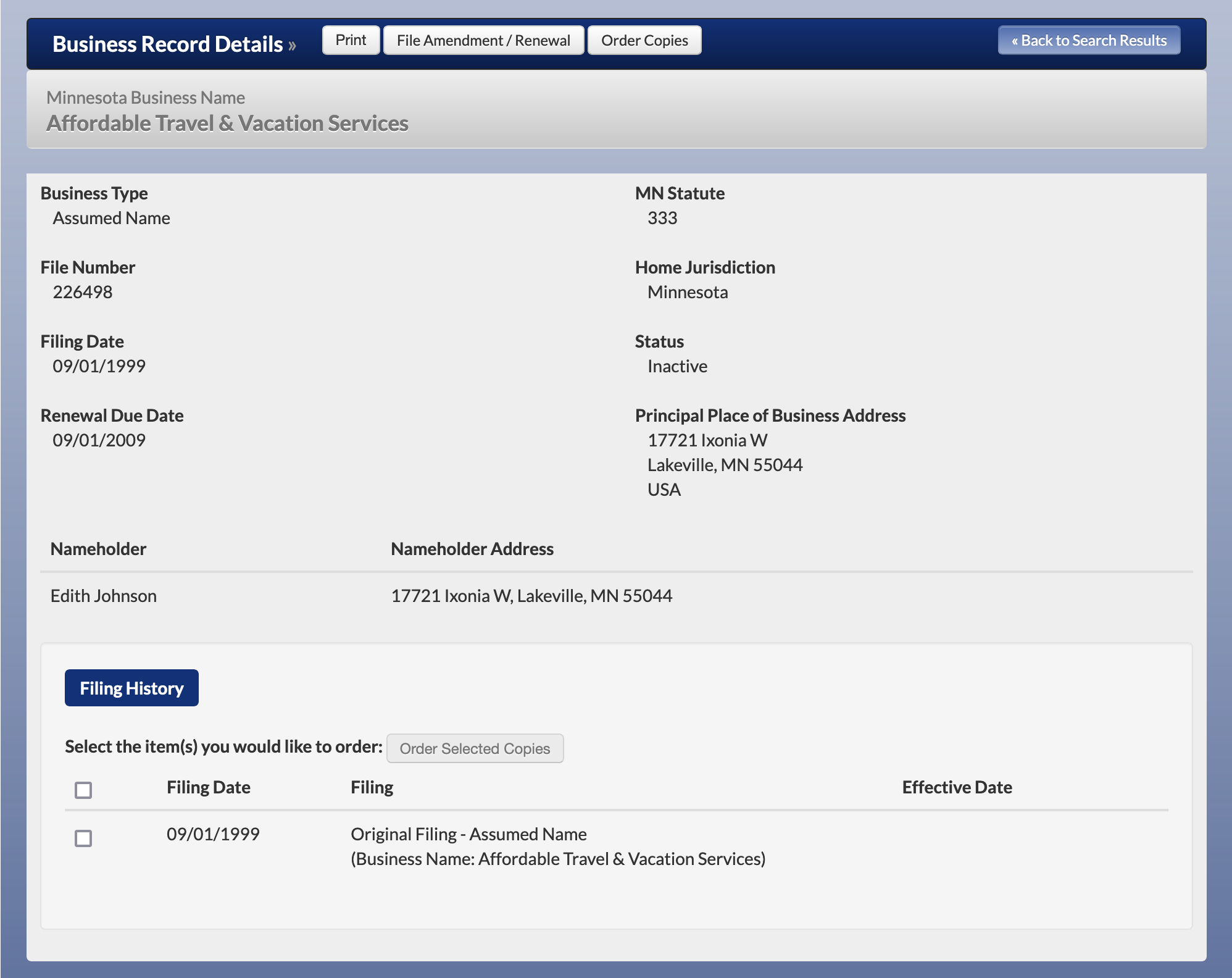Click the Renewal Due Date label

112,416
